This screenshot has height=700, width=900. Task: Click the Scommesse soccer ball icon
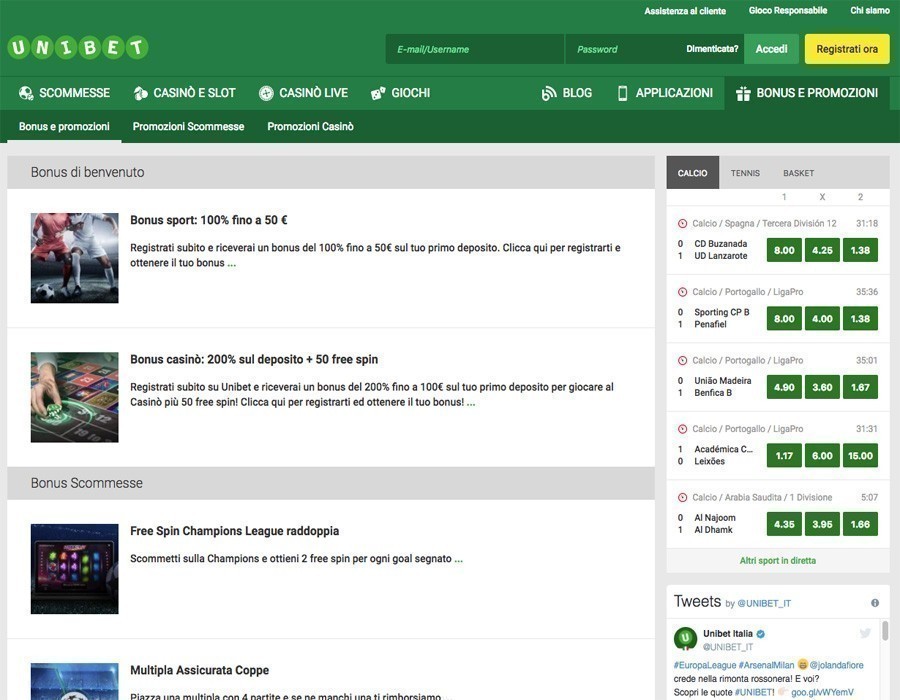click(x=26, y=93)
